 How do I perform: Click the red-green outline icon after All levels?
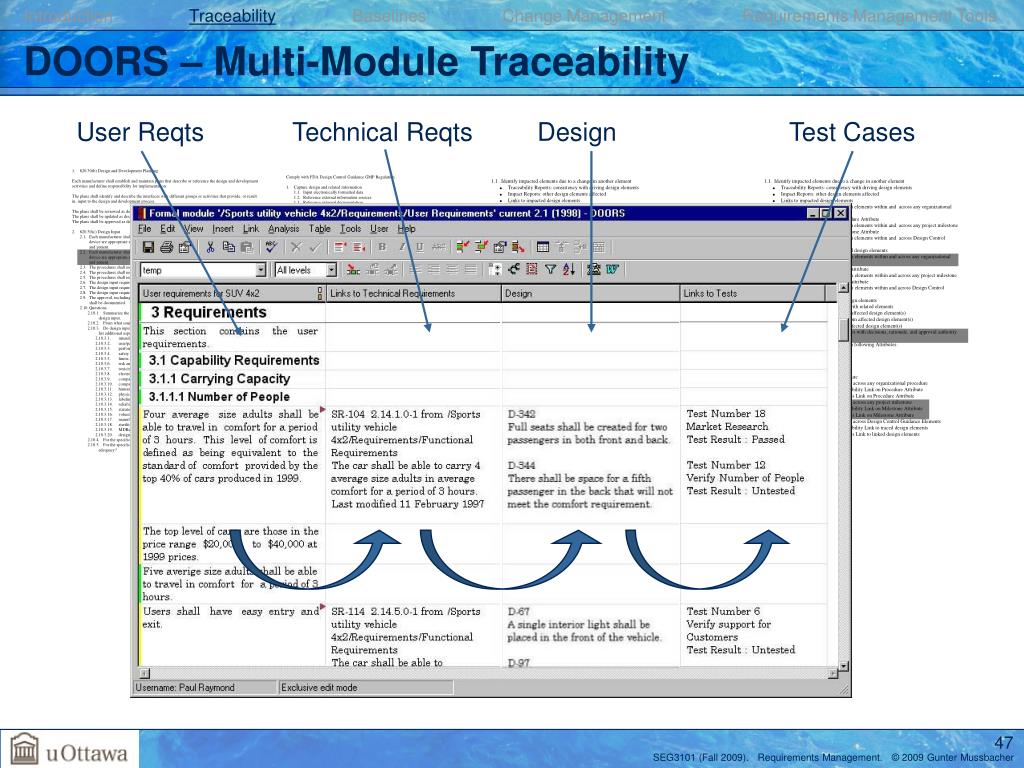click(x=353, y=269)
